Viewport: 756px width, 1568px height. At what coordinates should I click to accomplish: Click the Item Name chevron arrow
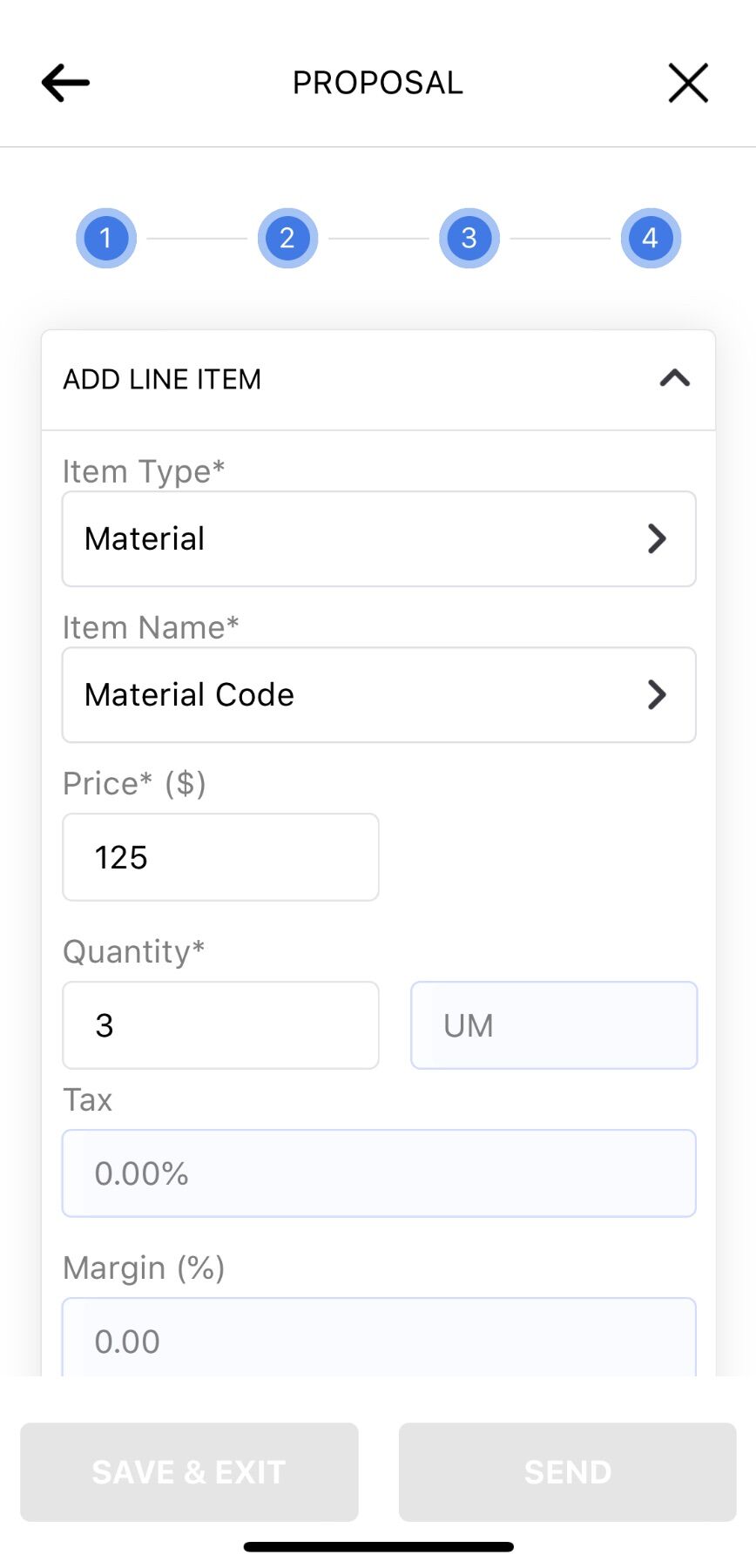[658, 694]
